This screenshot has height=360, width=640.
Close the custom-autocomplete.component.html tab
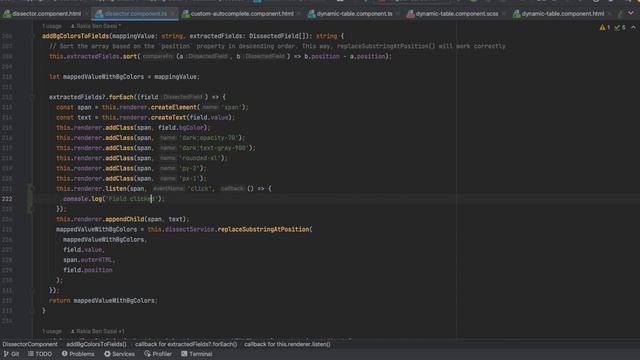[299, 14]
